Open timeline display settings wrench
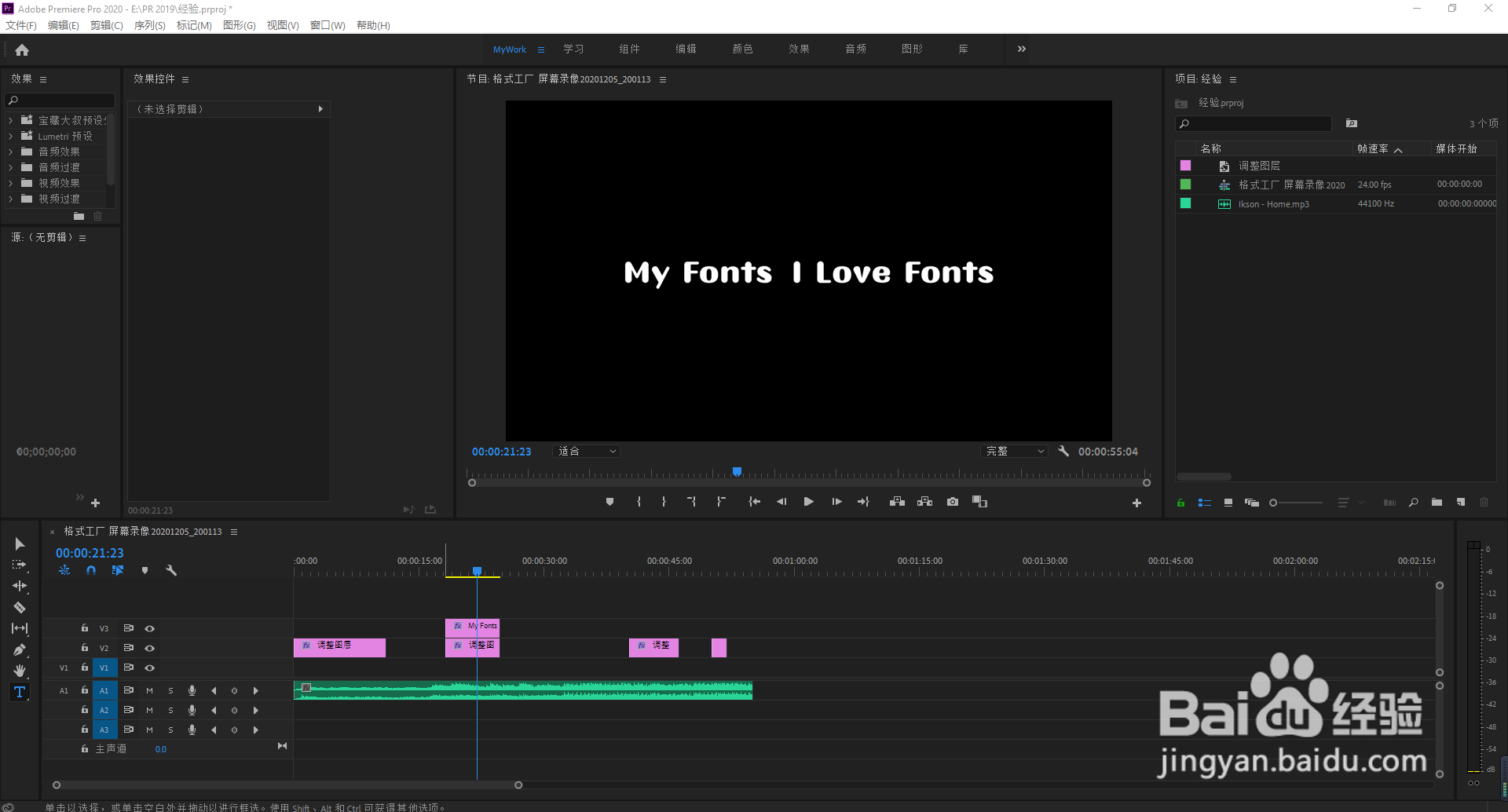Viewport: 1508px width, 812px height. click(x=171, y=571)
